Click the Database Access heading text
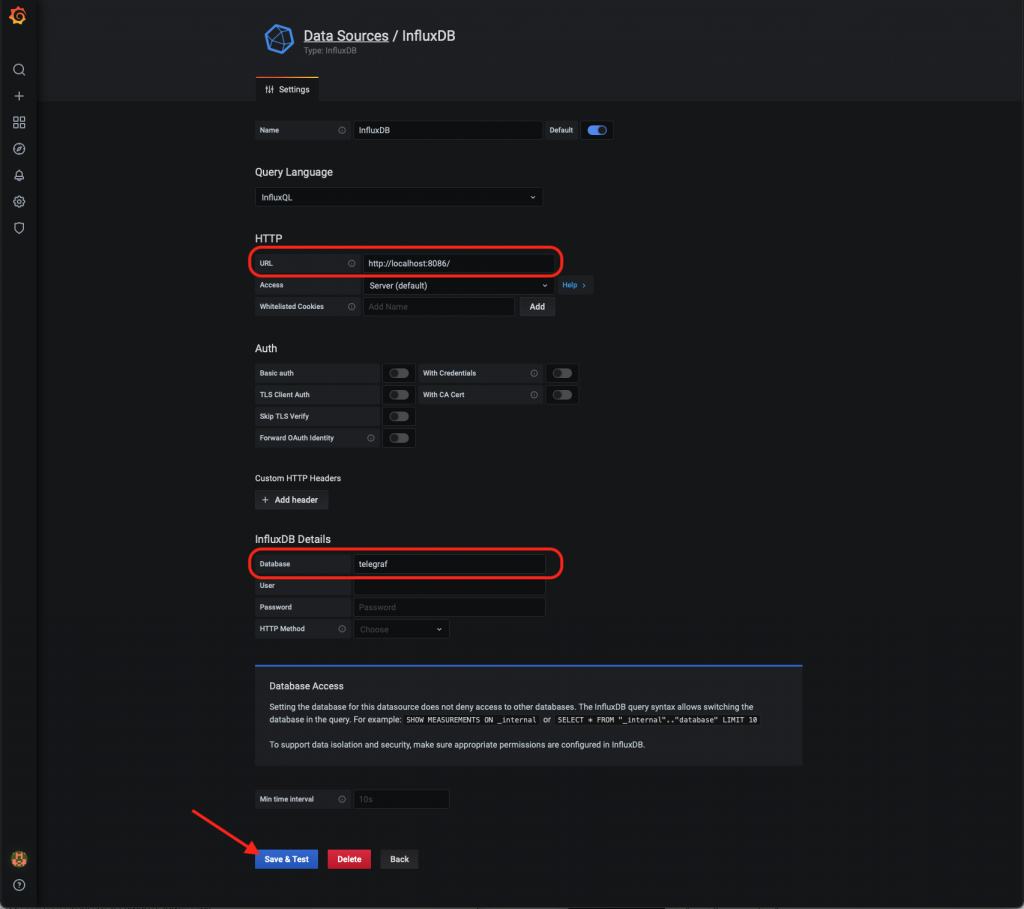 306,686
